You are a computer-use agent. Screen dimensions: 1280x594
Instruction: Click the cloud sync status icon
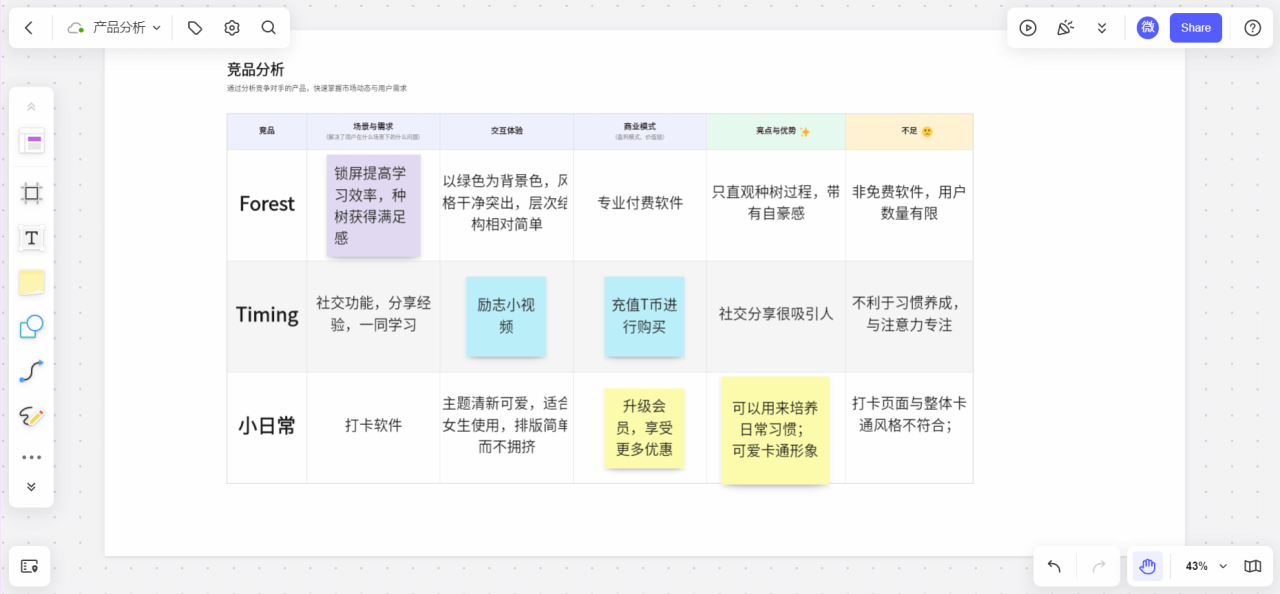pyautogui.click(x=75, y=28)
